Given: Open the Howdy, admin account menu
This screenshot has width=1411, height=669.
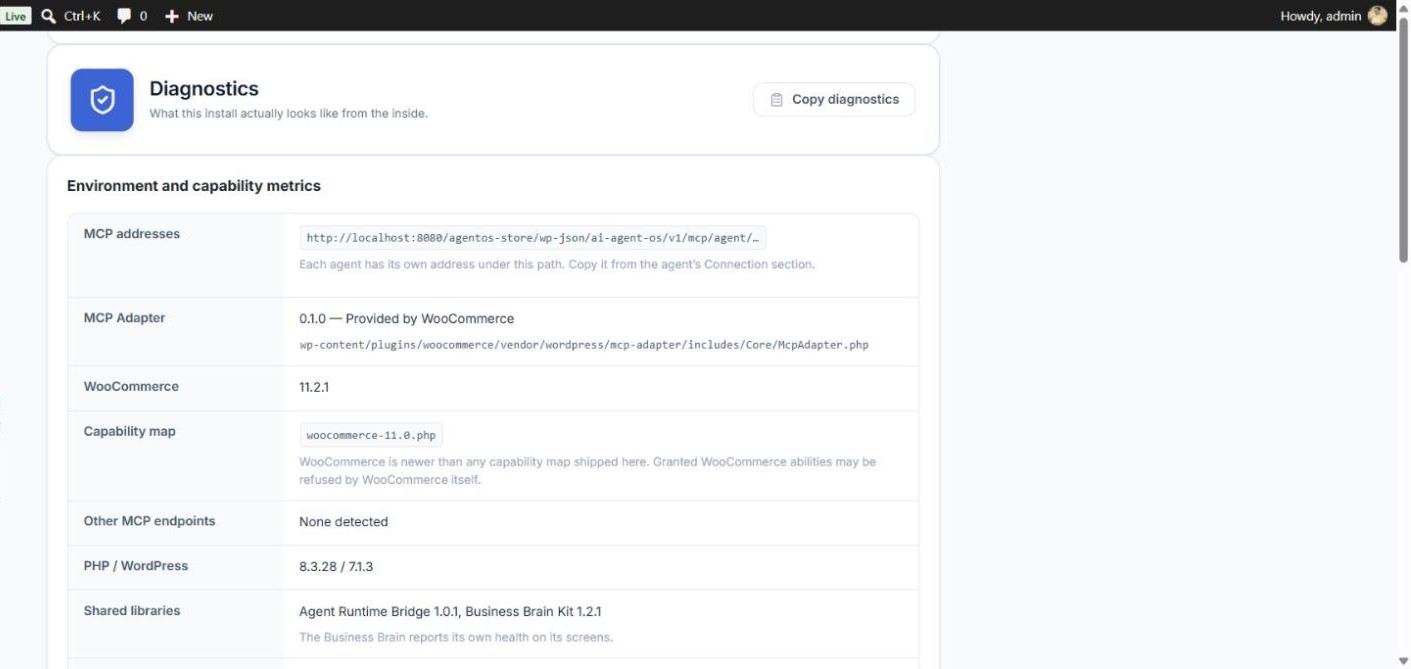Looking at the screenshot, I should point(1334,16).
